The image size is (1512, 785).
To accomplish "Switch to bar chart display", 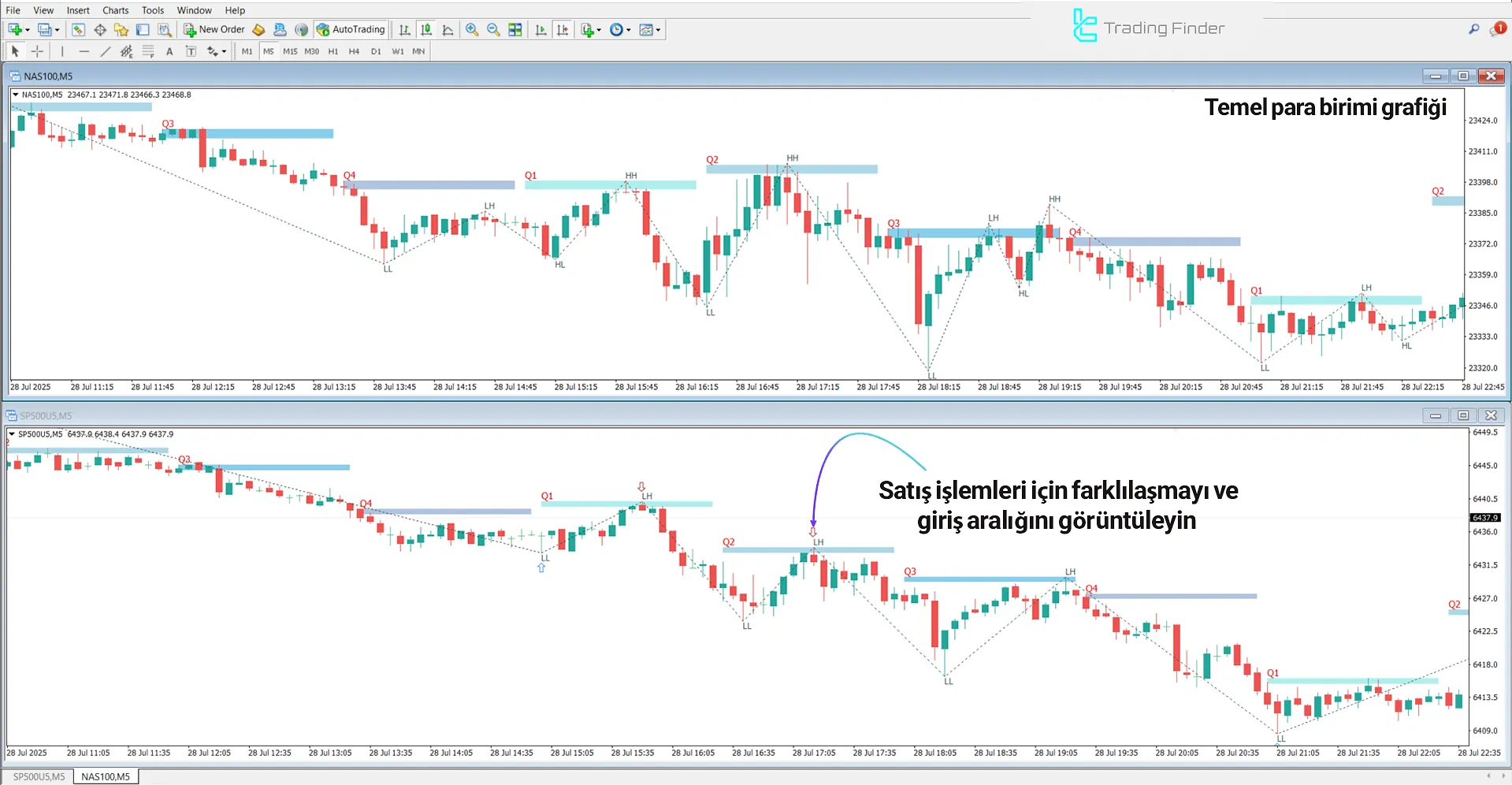I will 405,30.
